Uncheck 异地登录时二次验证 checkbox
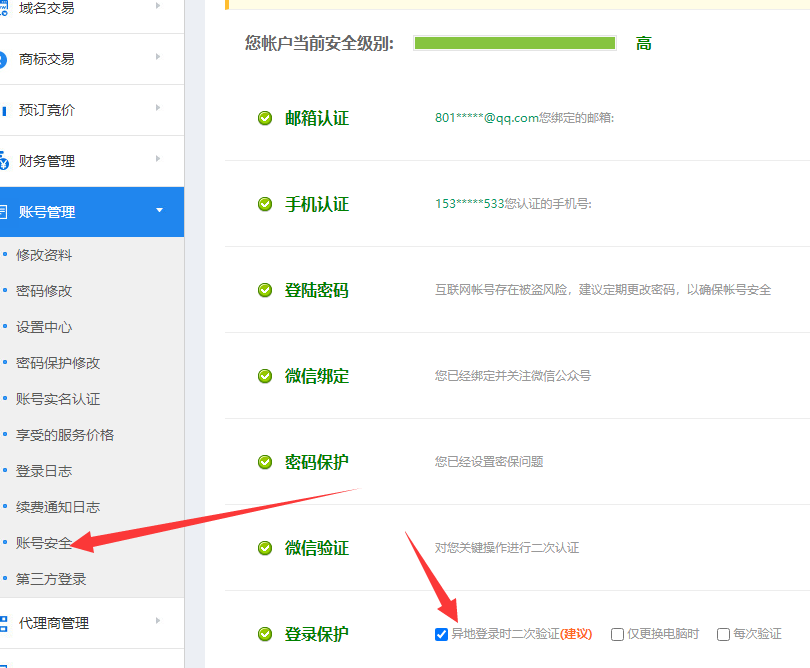 pos(442,634)
